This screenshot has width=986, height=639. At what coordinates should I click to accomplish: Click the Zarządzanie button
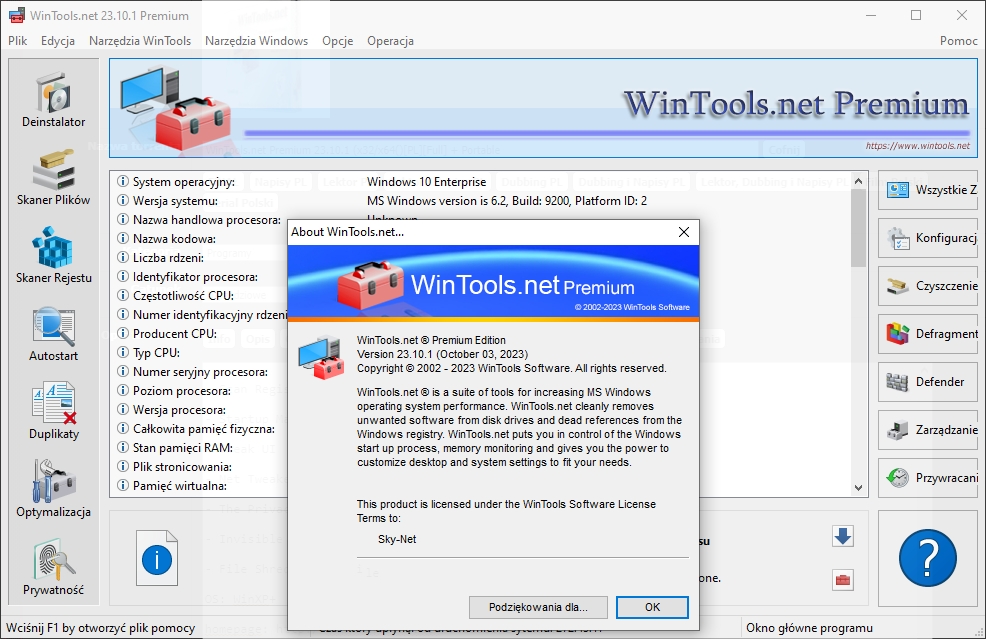(928, 430)
